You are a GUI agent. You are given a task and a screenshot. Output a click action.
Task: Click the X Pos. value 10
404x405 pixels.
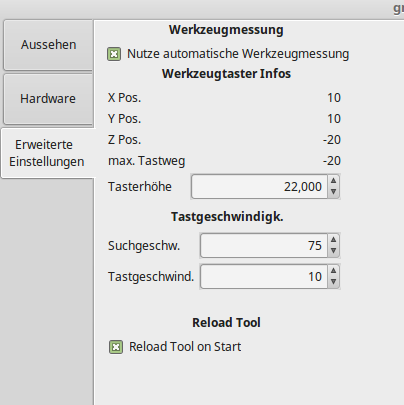pos(334,98)
